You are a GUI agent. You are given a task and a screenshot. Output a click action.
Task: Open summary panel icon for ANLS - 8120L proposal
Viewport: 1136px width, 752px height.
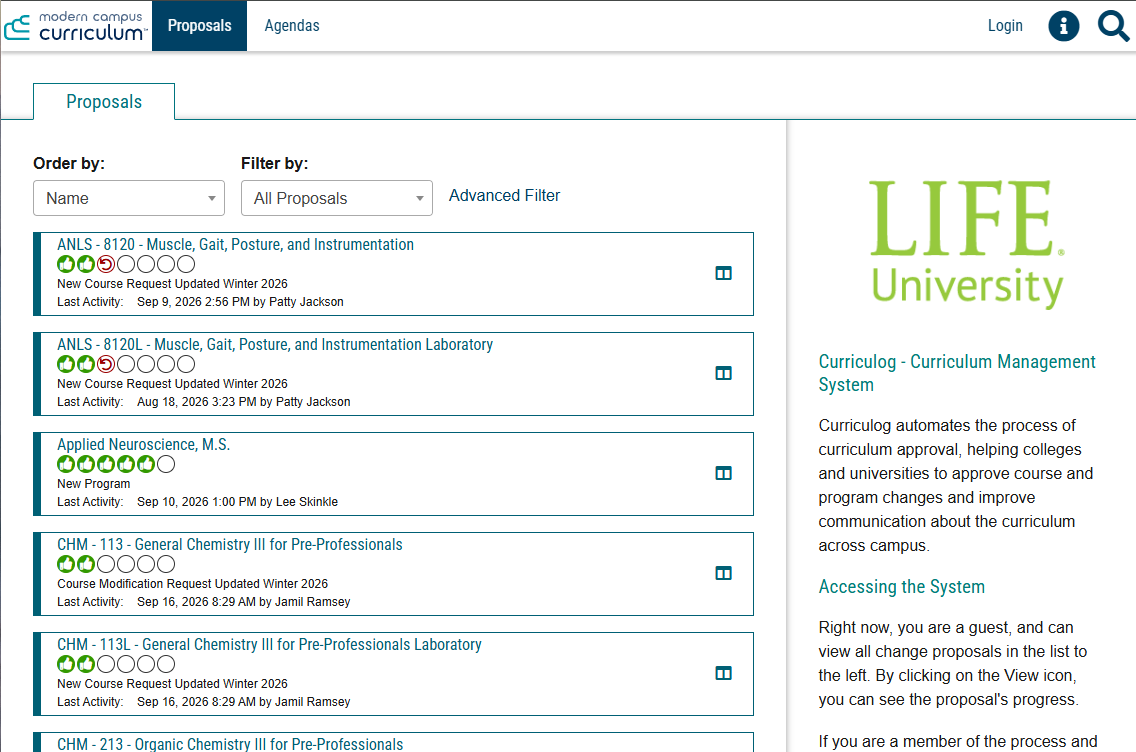point(723,373)
